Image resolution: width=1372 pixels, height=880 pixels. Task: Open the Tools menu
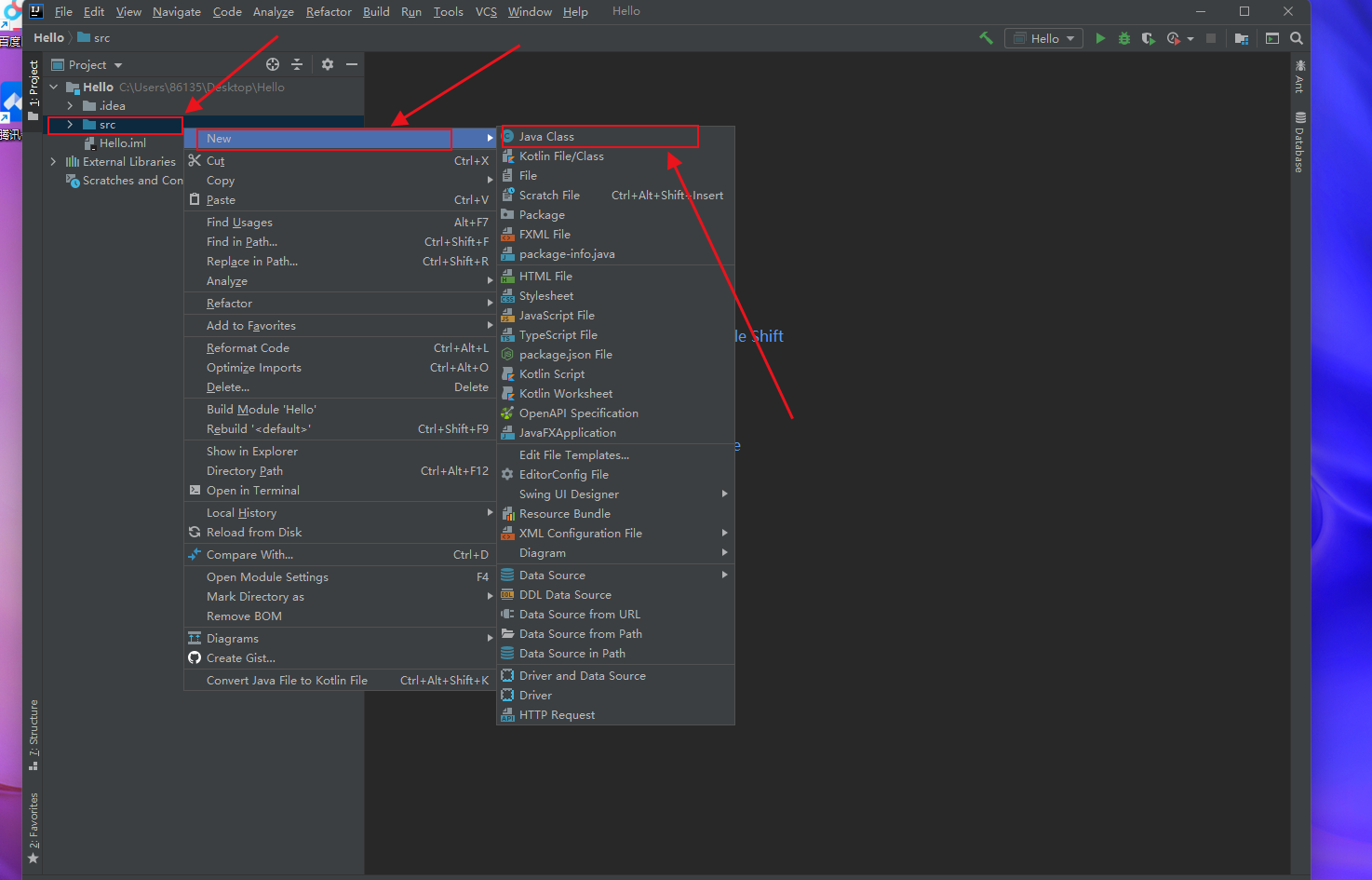click(x=448, y=11)
